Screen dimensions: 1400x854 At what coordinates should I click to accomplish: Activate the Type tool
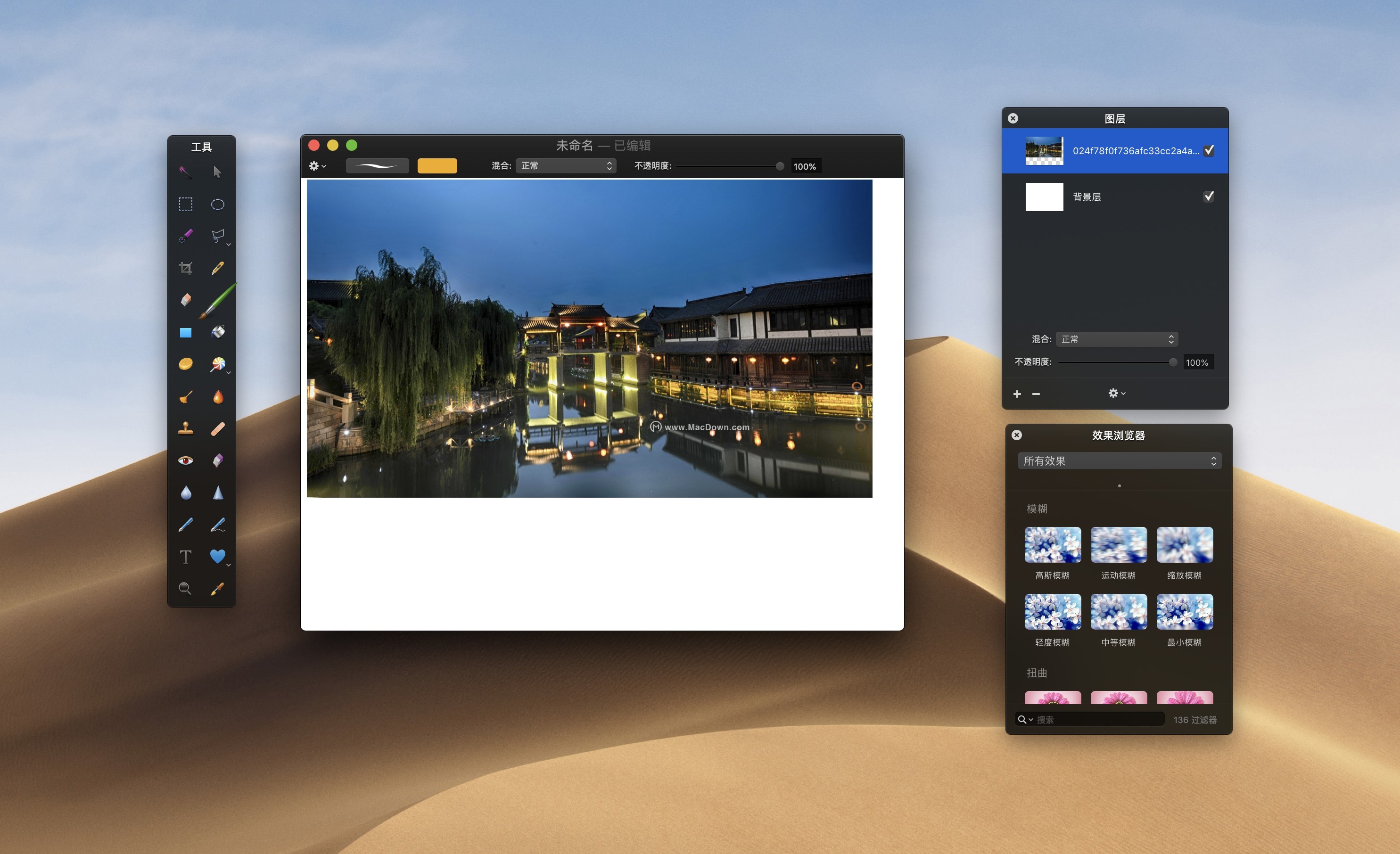coord(186,557)
